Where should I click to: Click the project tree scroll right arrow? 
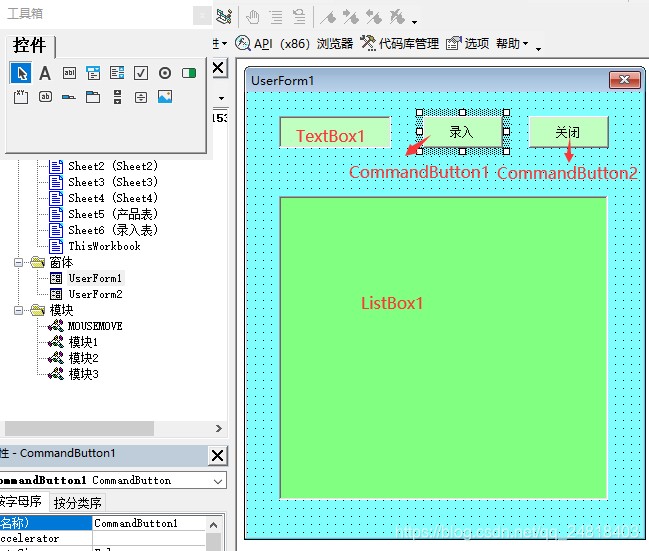click(x=219, y=428)
